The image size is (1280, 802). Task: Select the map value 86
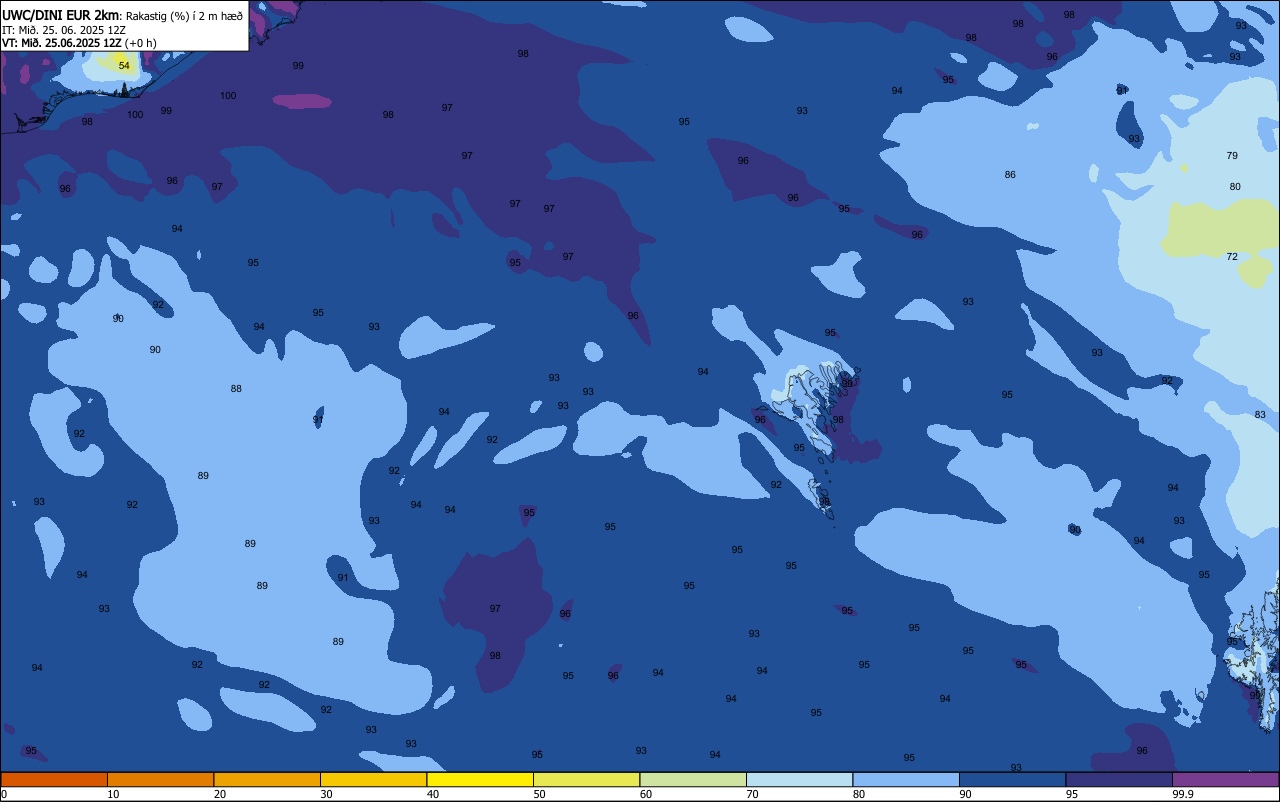click(1010, 174)
